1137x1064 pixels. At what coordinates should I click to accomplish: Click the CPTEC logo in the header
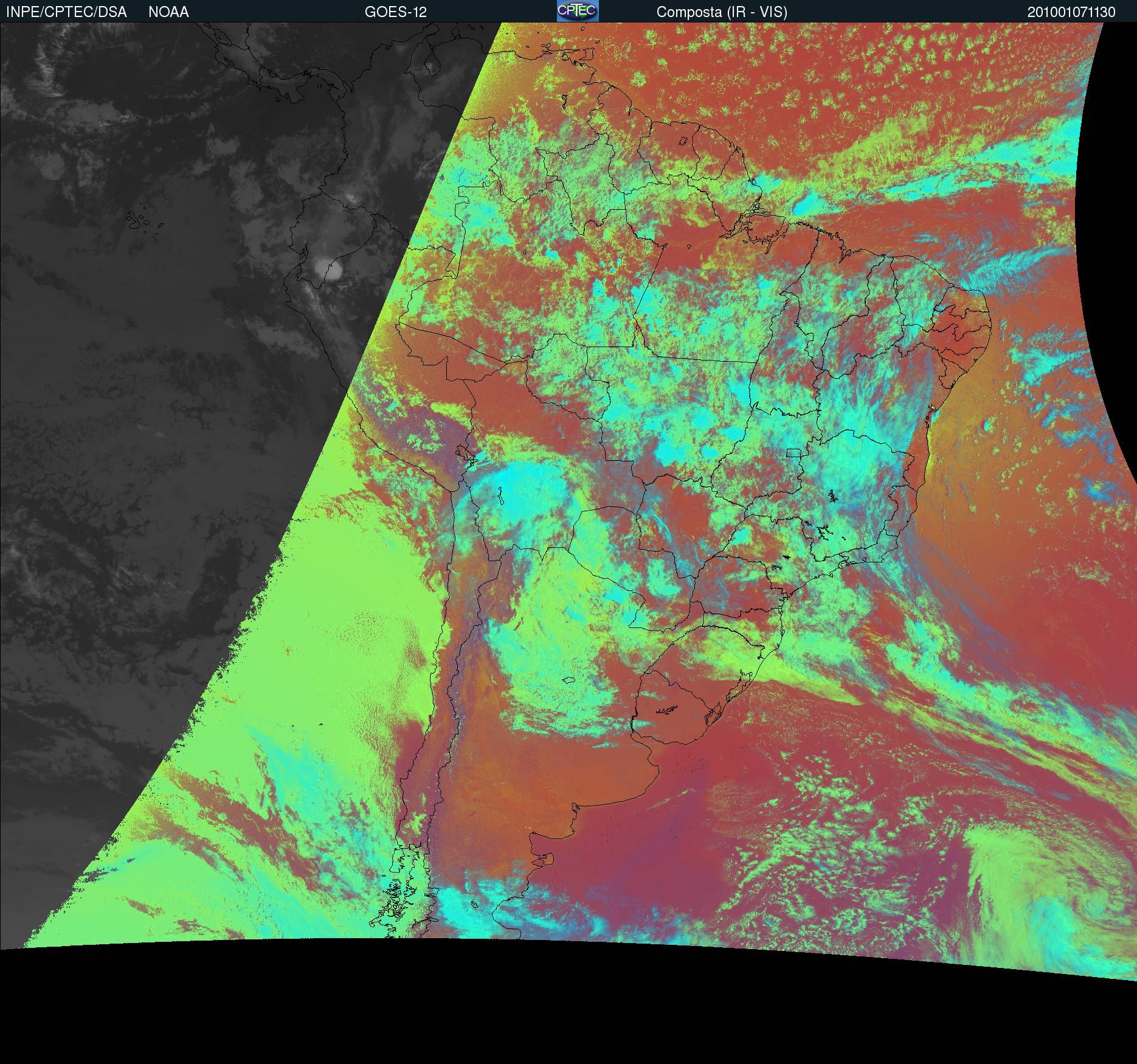click(577, 11)
